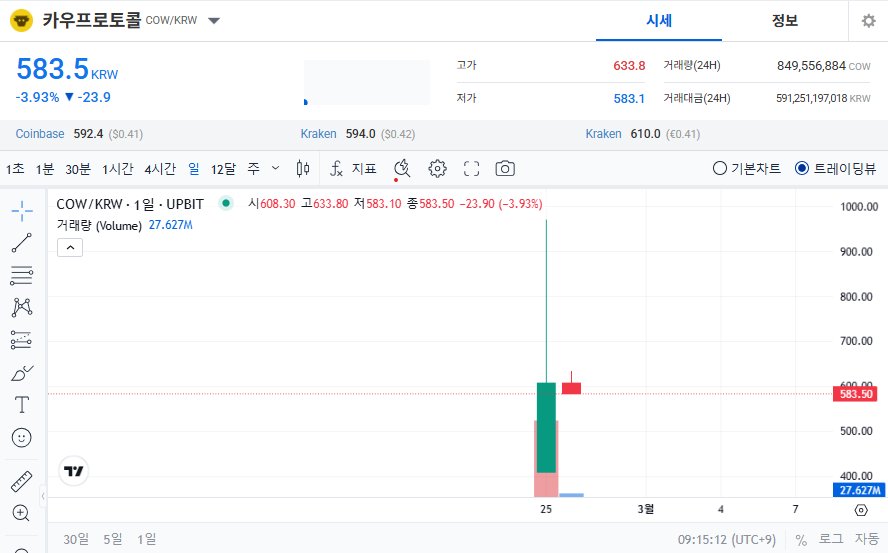Toggle fullscreen chart mode
888x553 pixels.
[471, 169]
